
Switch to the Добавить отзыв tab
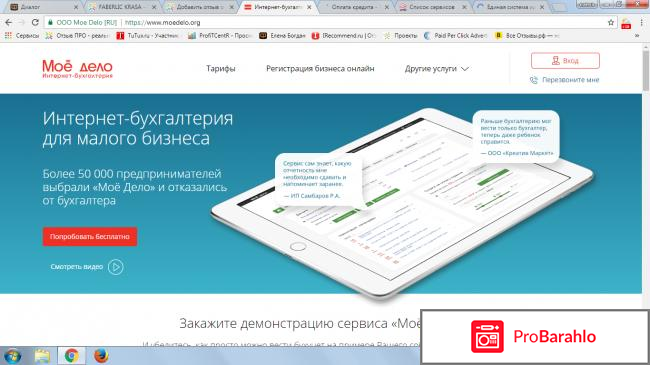[x=199, y=7]
